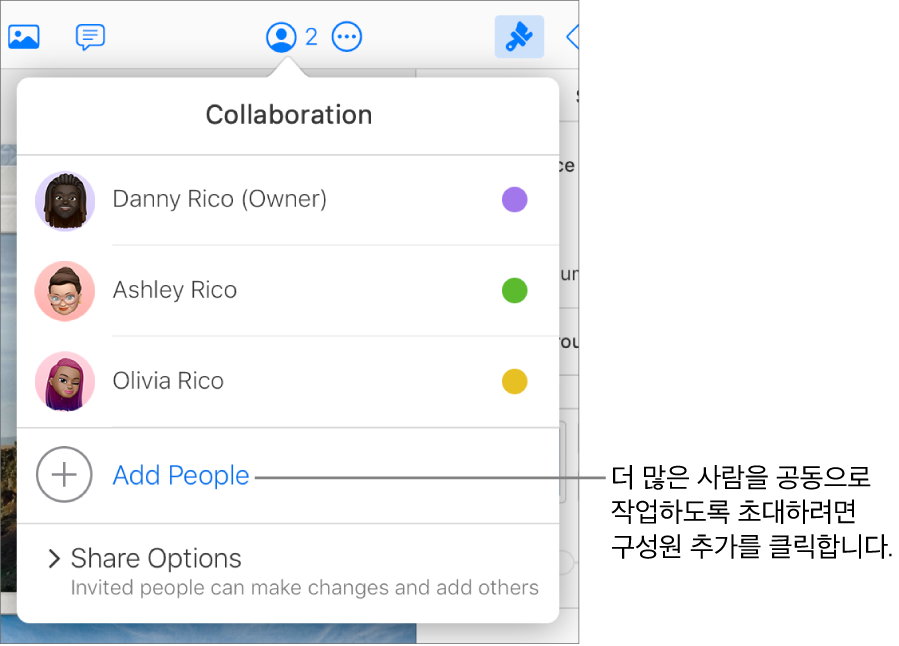
Task: Select the Olivia Rico participant row
Action: tap(288, 381)
